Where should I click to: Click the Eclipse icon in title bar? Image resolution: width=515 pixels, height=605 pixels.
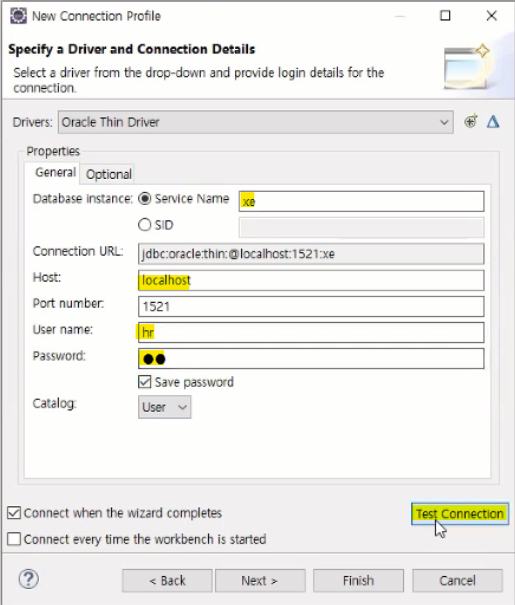point(18,16)
